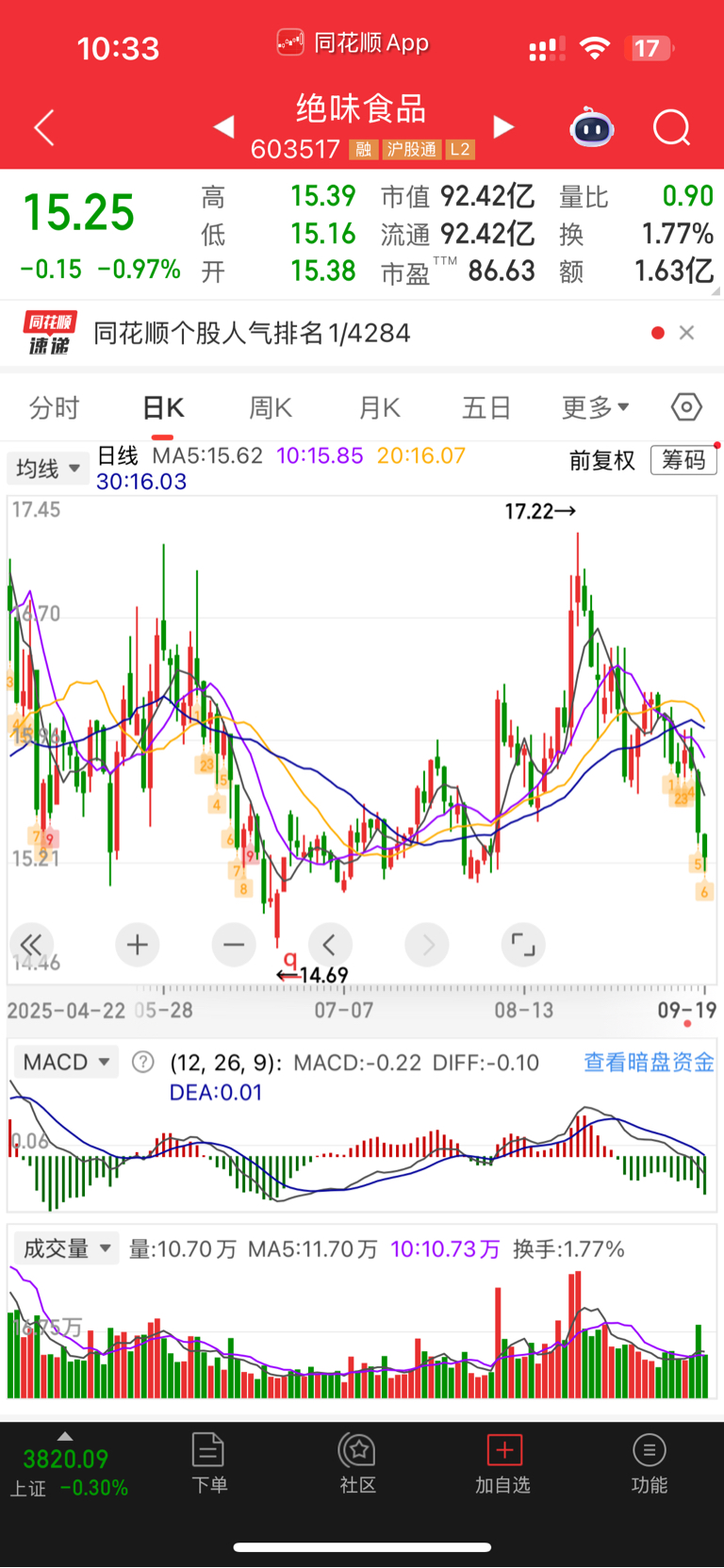Open 同花顺个股人气排名 ranking
This screenshot has width=724, height=1568.
252,333
